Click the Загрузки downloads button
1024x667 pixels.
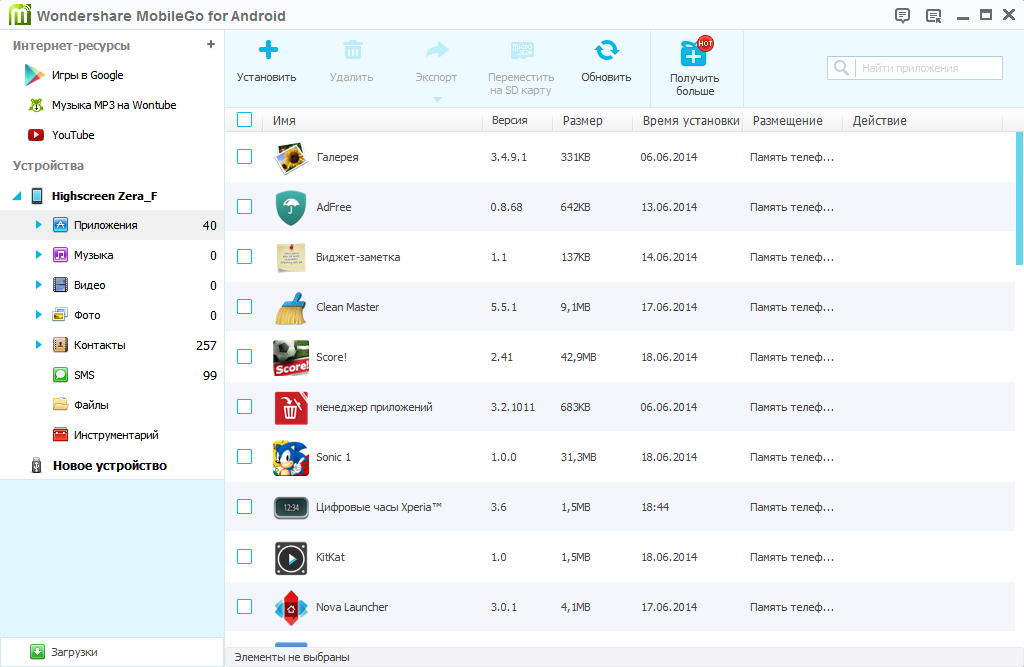(75, 652)
